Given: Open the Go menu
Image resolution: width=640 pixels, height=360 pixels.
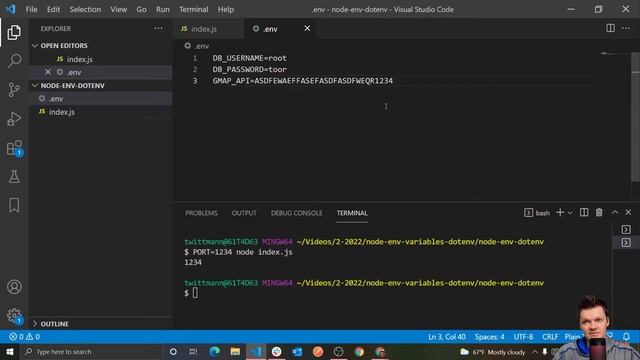Looking at the screenshot, I should tap(141, 9).
